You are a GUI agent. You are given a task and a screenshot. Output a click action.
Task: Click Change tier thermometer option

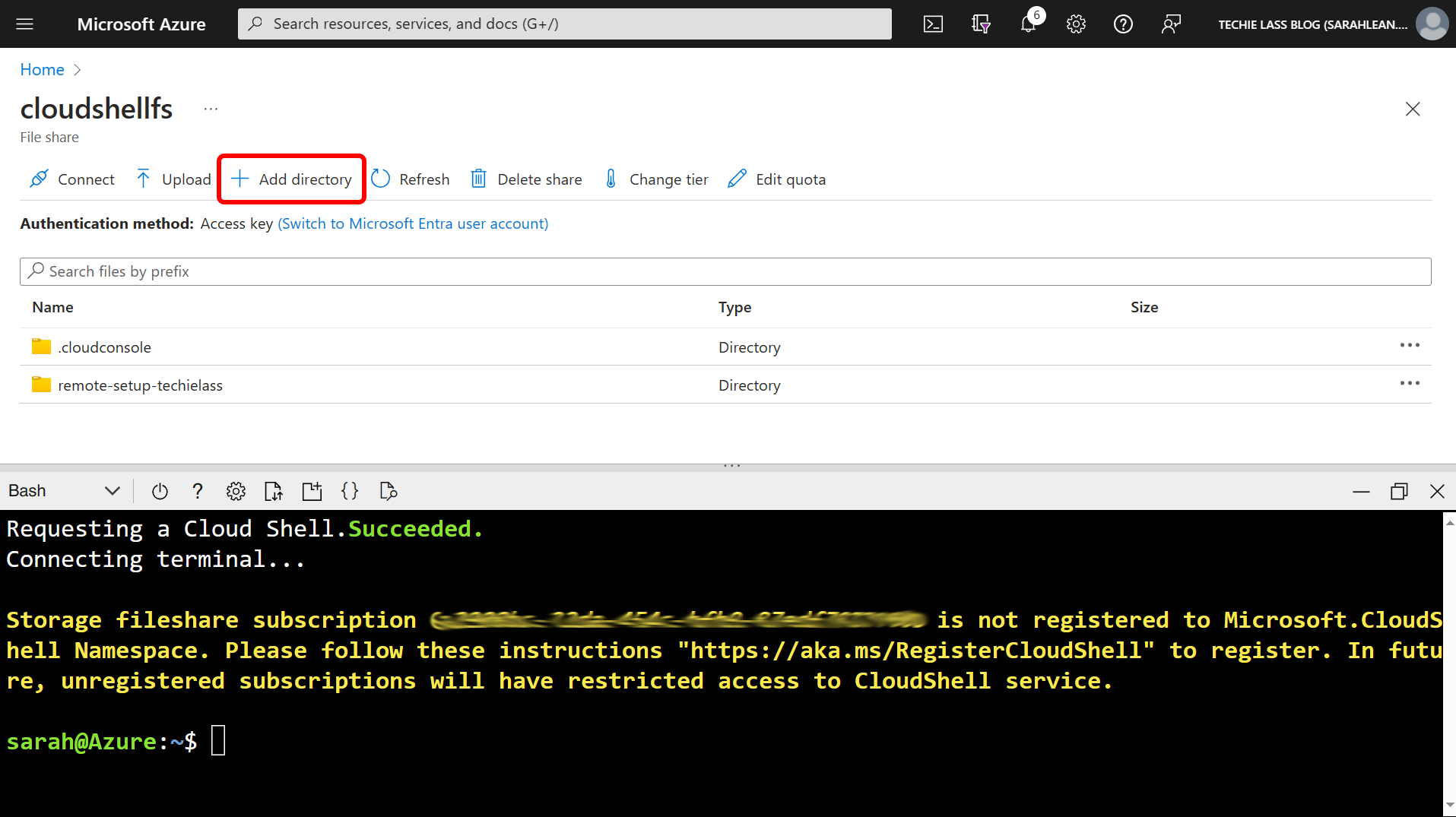point(655,179)
